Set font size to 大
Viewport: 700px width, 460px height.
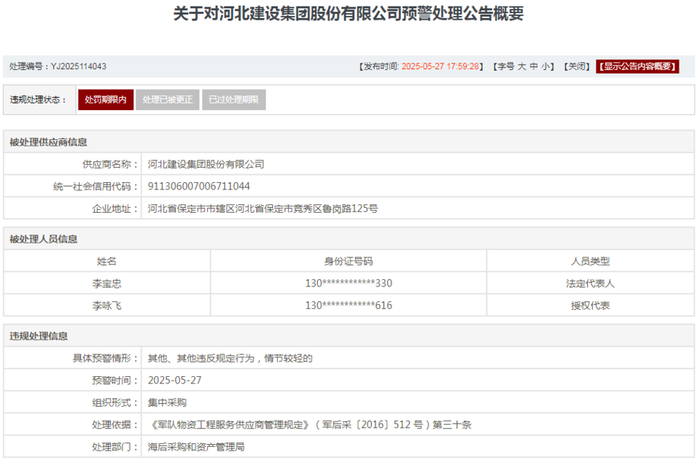tap(522, 67)
